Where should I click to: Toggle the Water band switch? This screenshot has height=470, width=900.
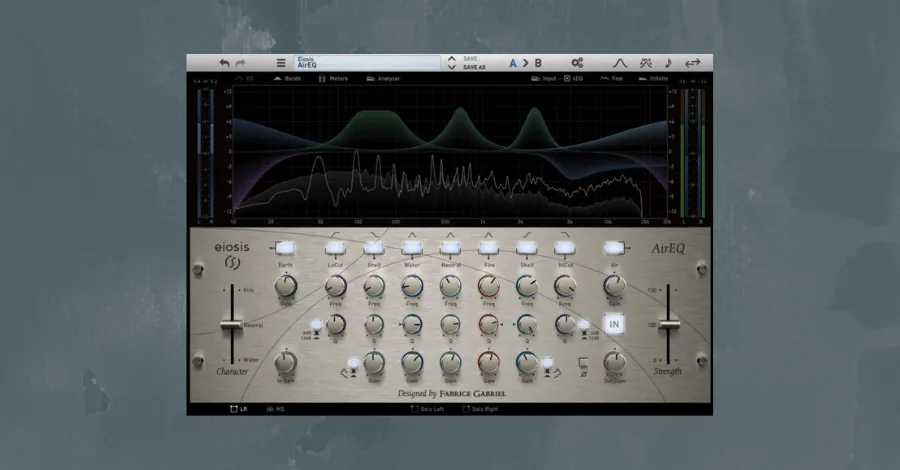(412, 248)
